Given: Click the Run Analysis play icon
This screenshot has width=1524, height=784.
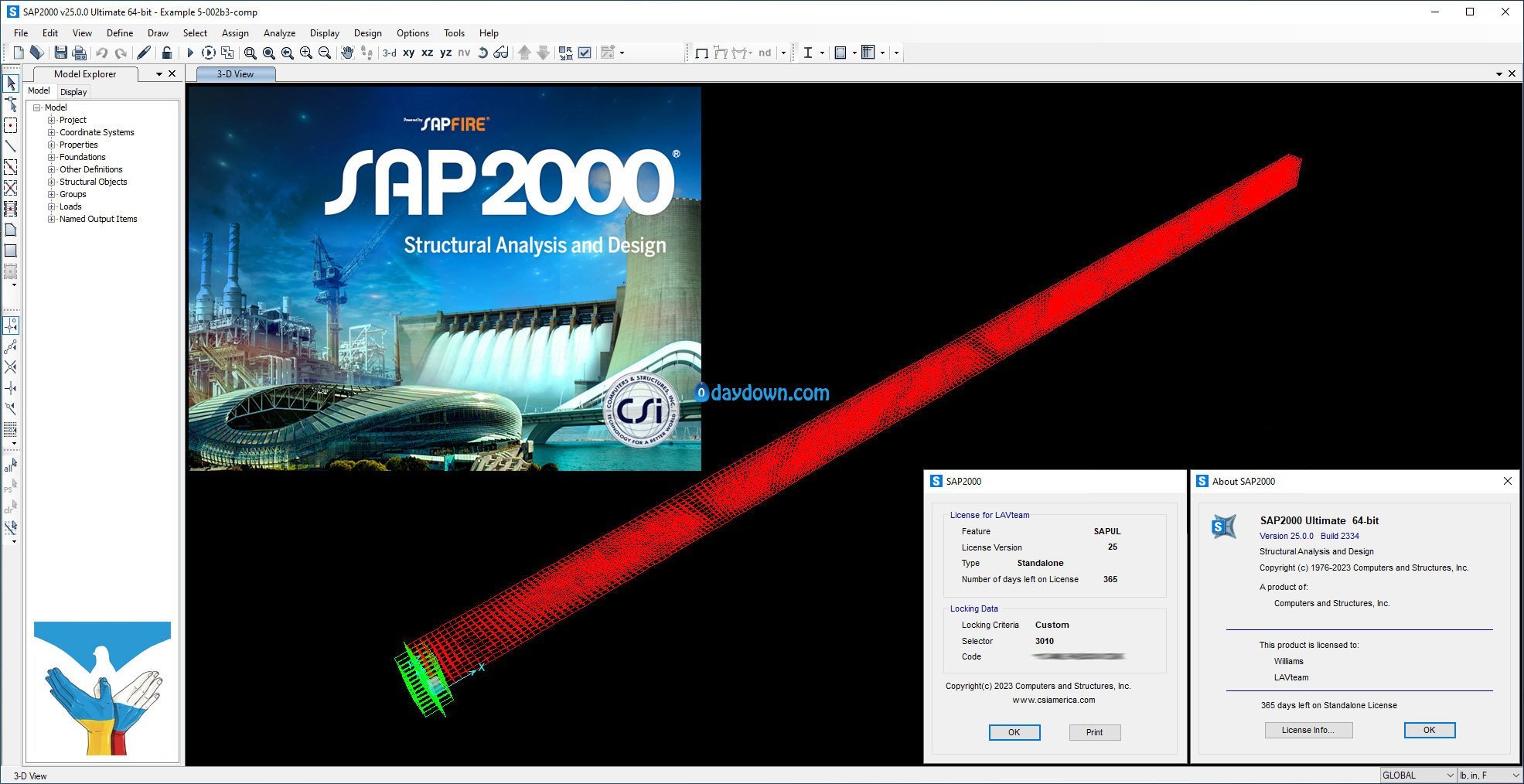Looking at the screenshot, I should (190, 53).
